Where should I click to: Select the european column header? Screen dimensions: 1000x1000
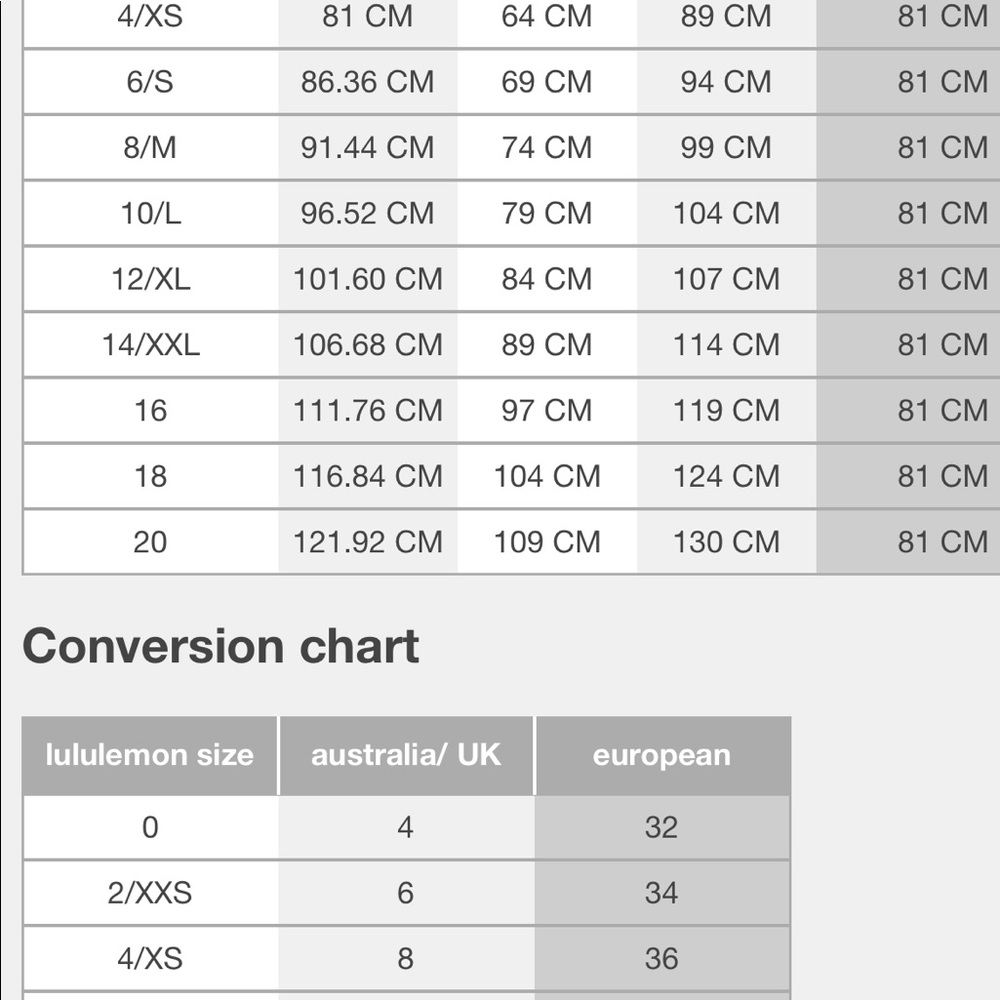click(x=662, y=755)
